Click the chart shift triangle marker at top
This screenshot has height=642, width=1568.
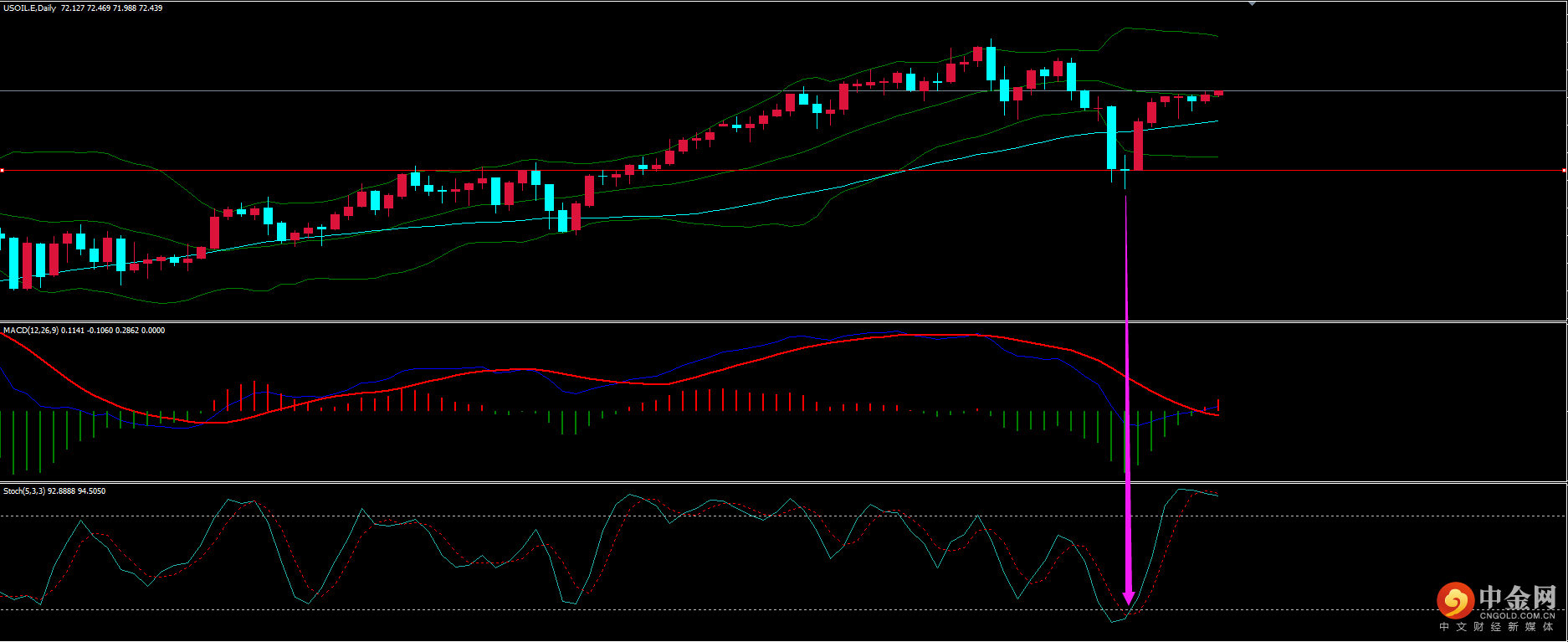[x=1252, y=3]
